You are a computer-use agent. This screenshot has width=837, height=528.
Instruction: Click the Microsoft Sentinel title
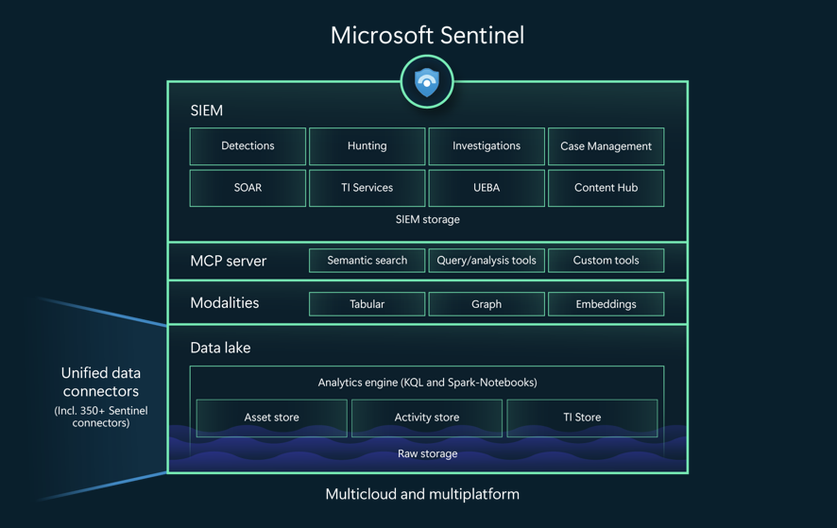point(427,36)
